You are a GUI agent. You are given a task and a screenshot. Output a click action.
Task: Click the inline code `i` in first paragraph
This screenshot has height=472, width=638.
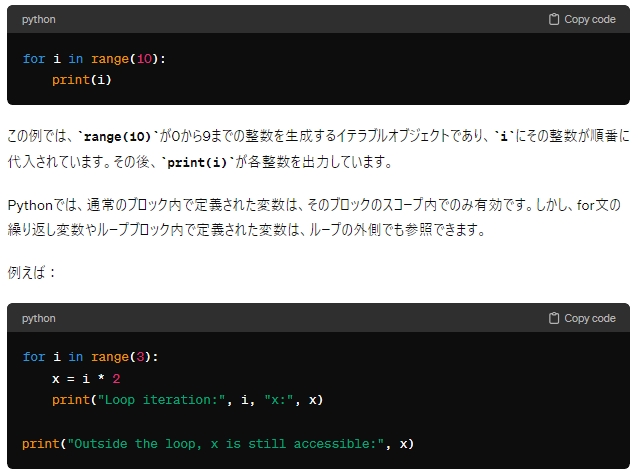pyautogui.click(x=504, y=136)
